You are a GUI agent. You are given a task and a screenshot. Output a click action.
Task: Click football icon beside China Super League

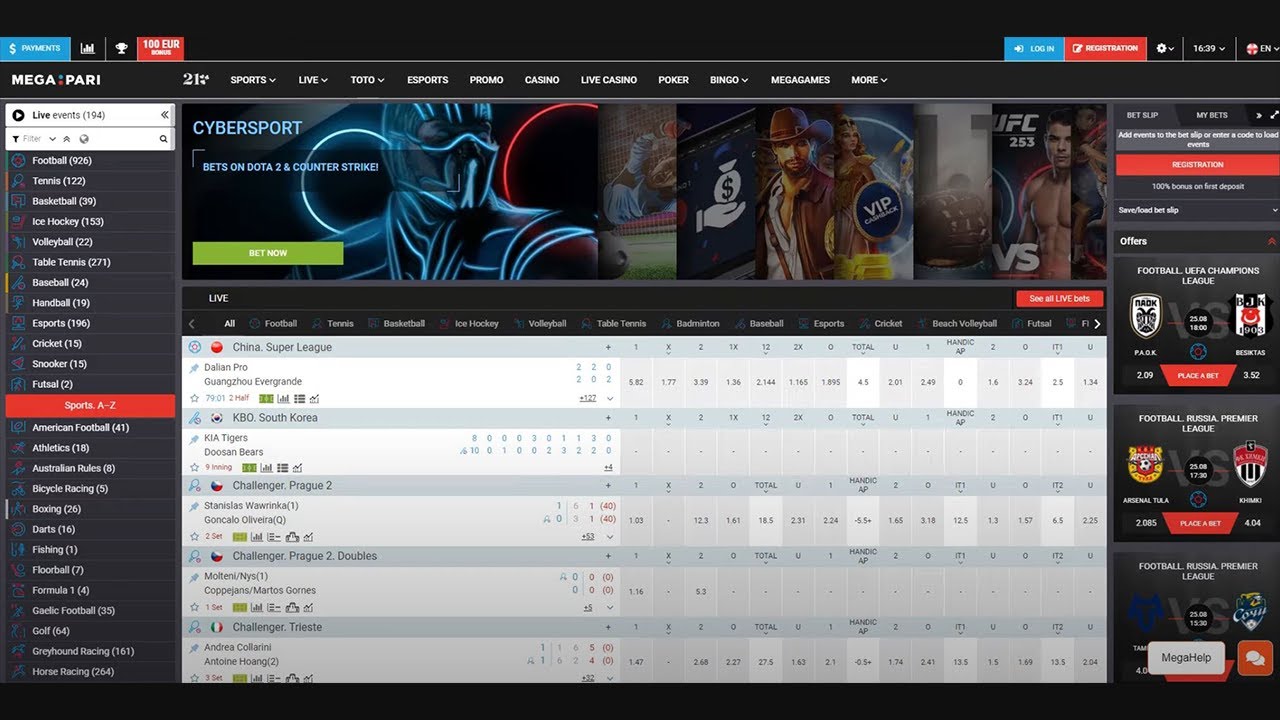195,347
